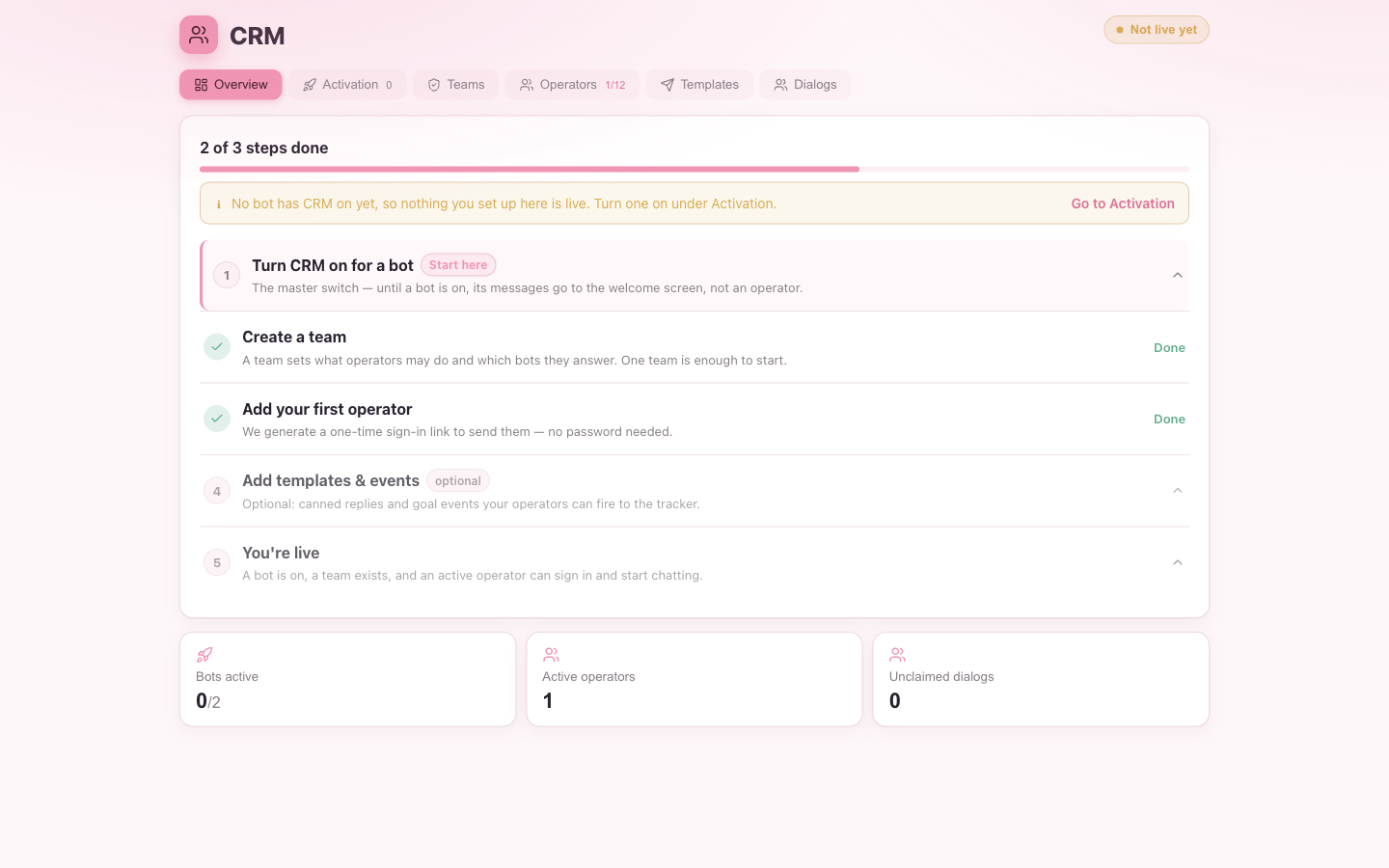Click the 0 count on Activation tab
This screenshot has height=868, width=1389.
coord(389,85)
